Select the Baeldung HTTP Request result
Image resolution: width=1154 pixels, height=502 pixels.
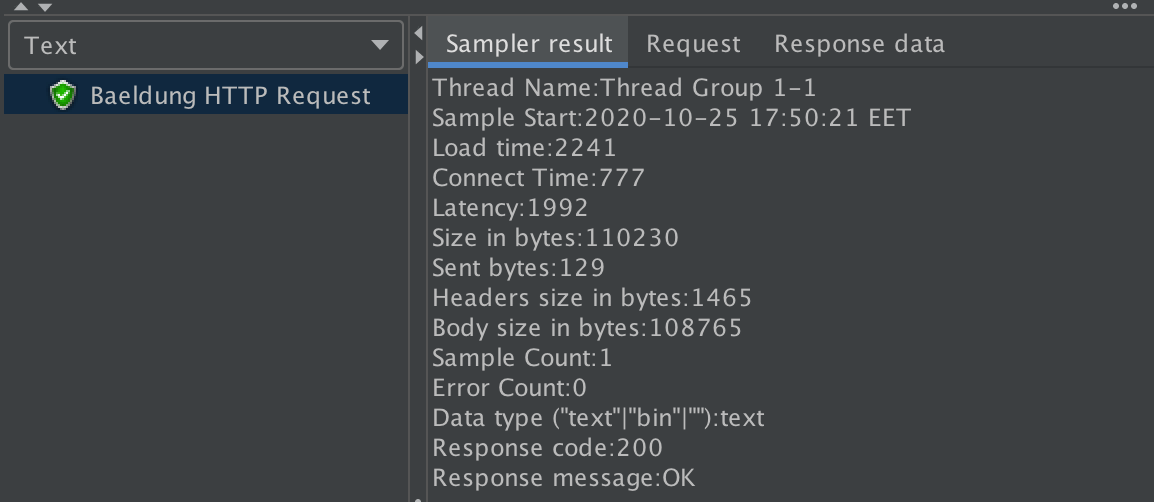(230, 96)
